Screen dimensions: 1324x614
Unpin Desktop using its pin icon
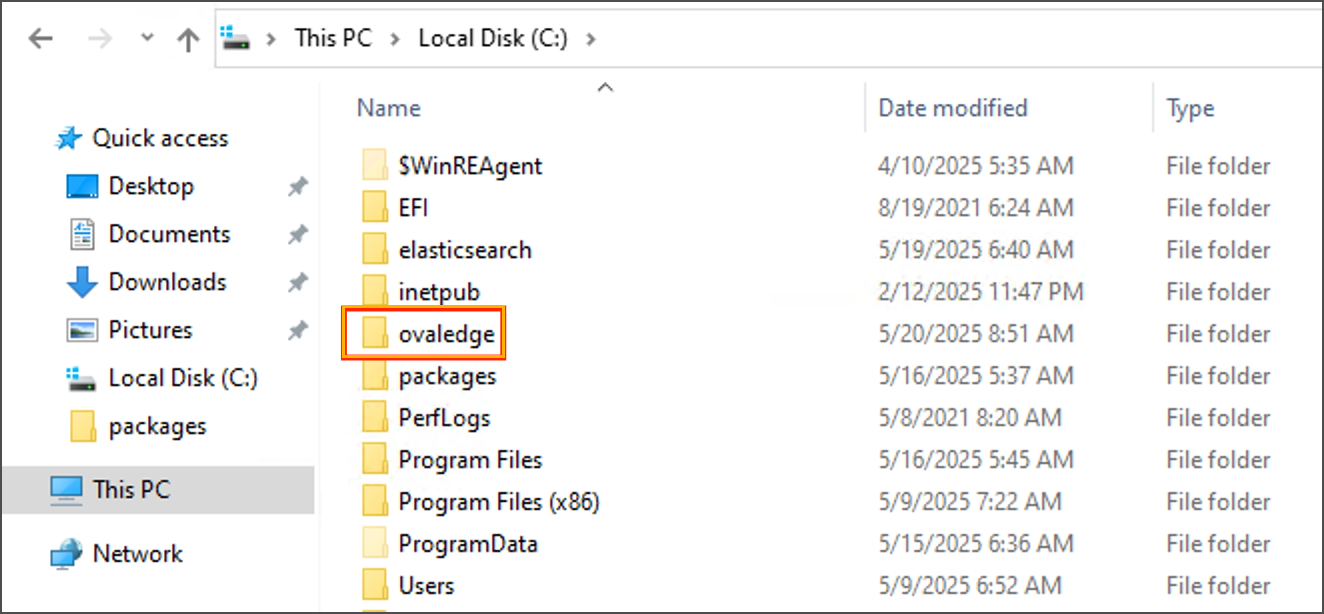click(x=297, y=187)
